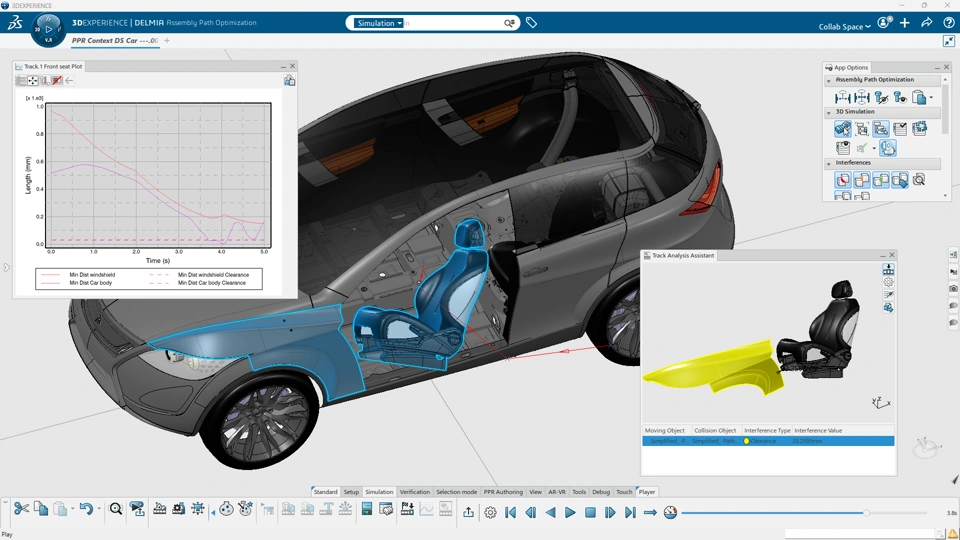
Task: Click the search input field
Action: (454, 23)
